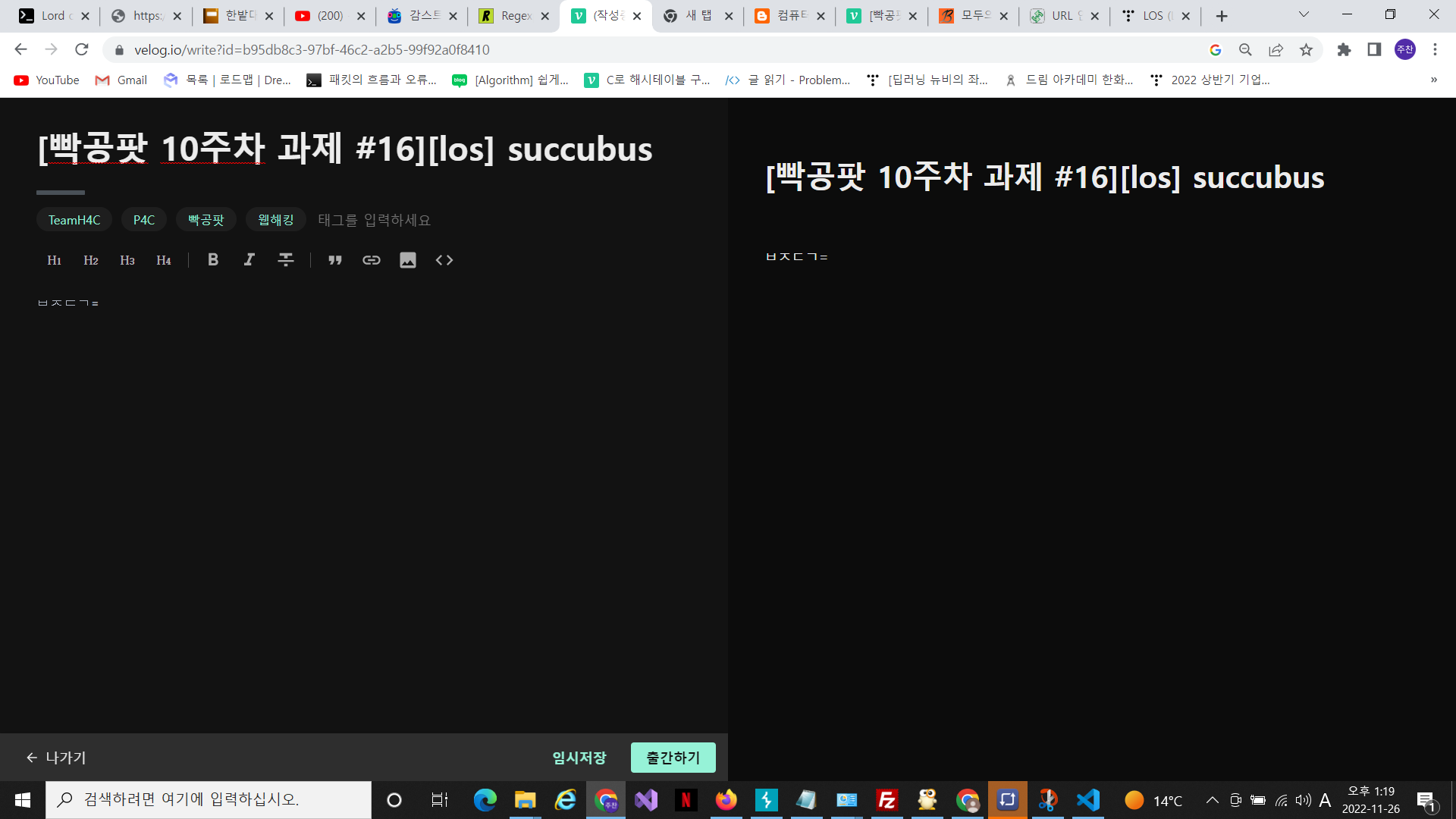1456x819 pixels.
Task: Open Task View on the taskbar
Action: click(439, 800)
